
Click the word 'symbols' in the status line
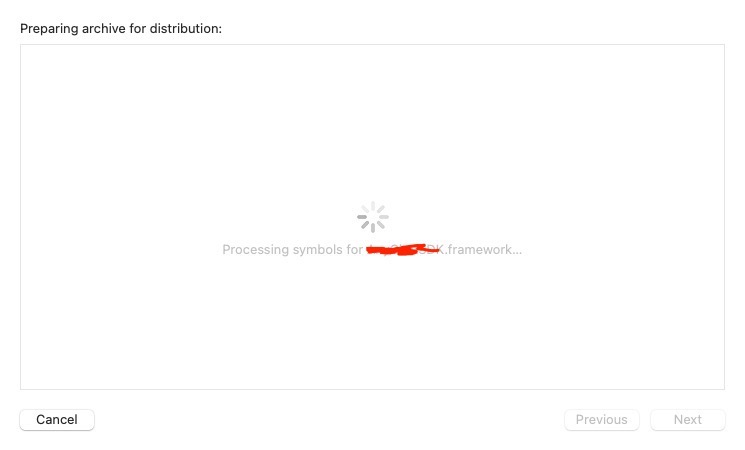[x=317, y=250]
